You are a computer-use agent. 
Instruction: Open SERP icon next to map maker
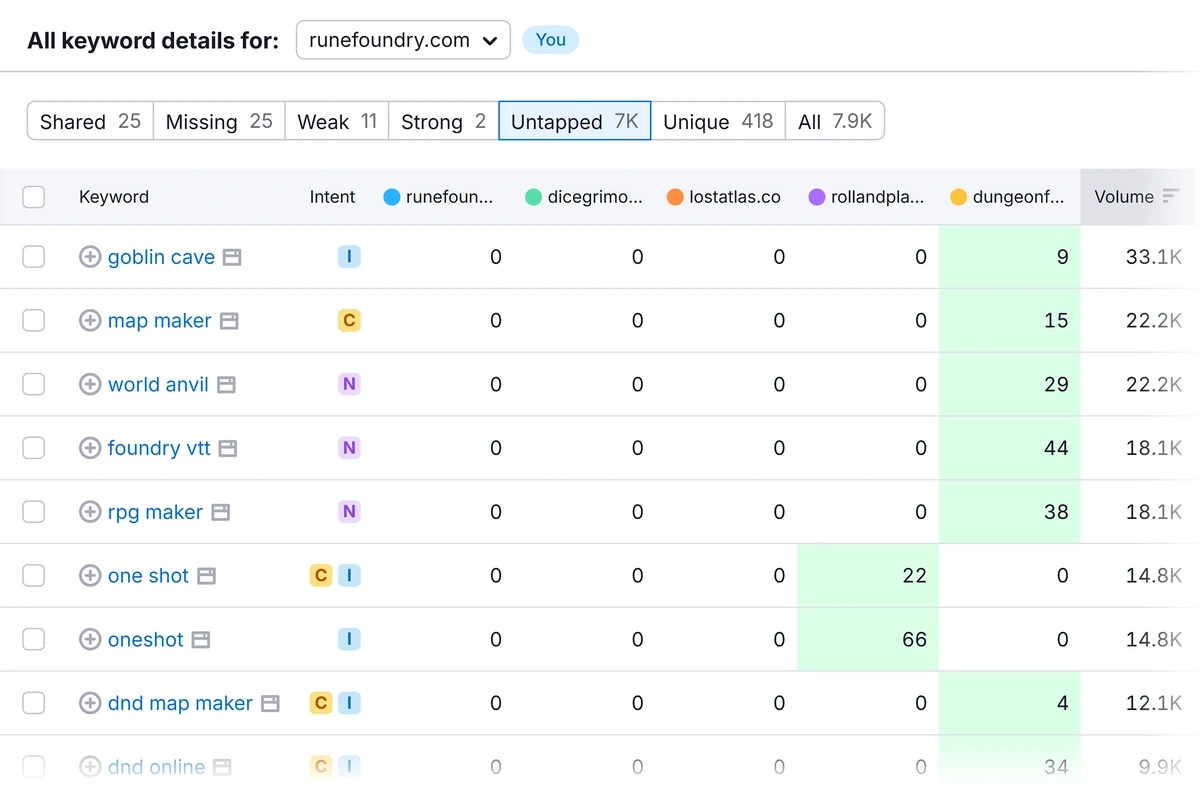tap(229, 322)
